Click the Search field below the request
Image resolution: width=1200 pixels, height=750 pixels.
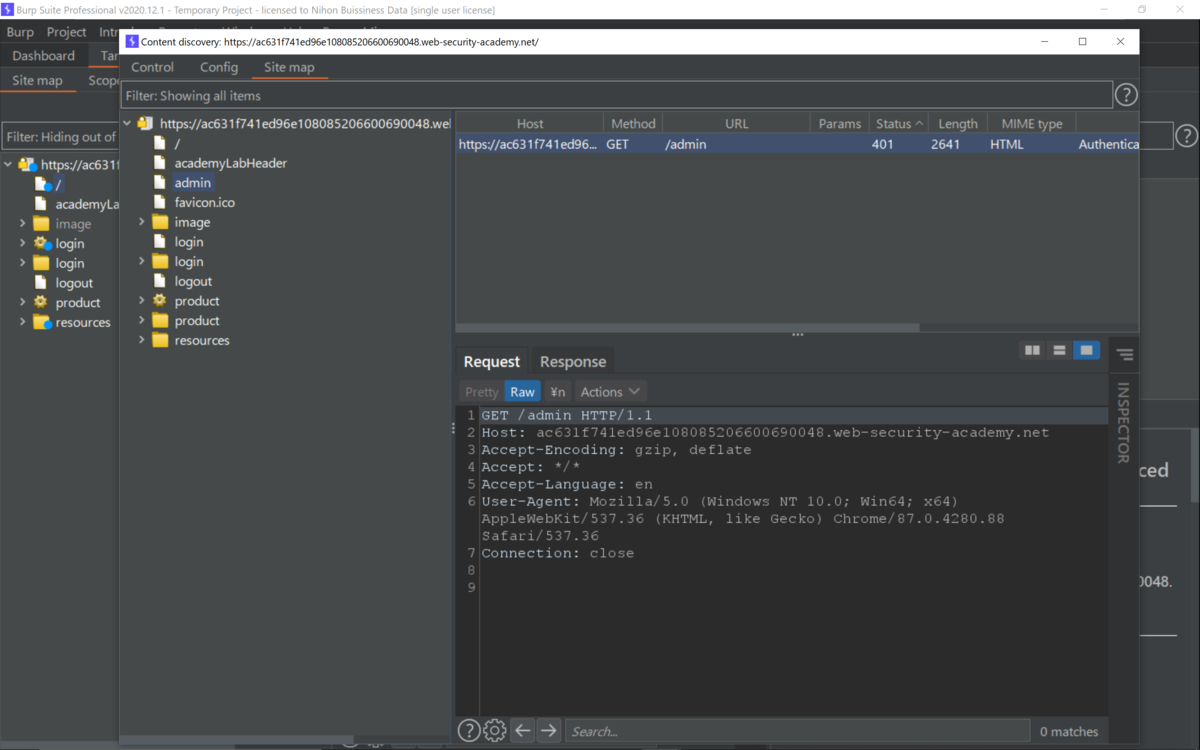[797, 731]
